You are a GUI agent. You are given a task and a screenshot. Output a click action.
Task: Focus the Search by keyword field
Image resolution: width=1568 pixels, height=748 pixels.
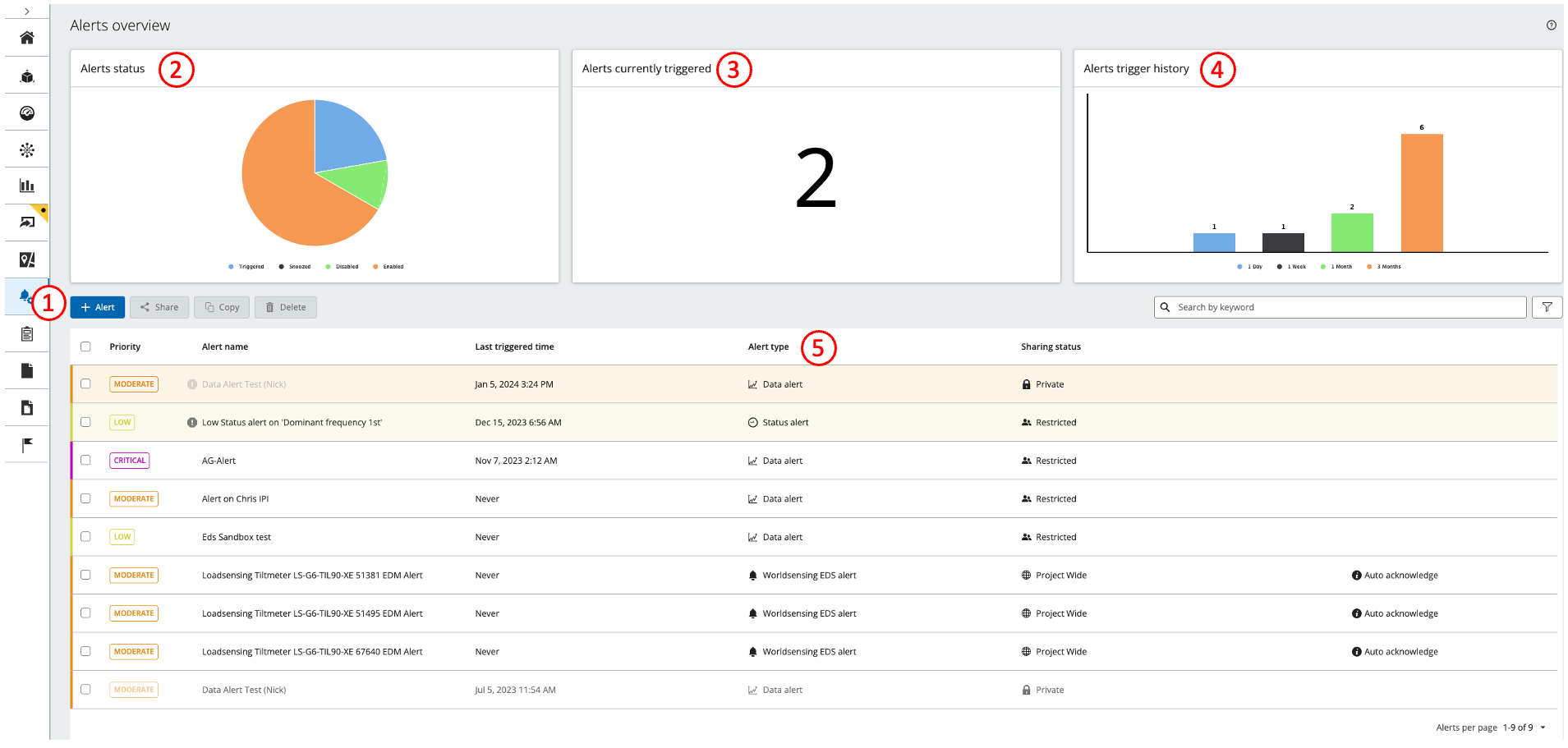pyautogui.click(x=1340, y=307)
